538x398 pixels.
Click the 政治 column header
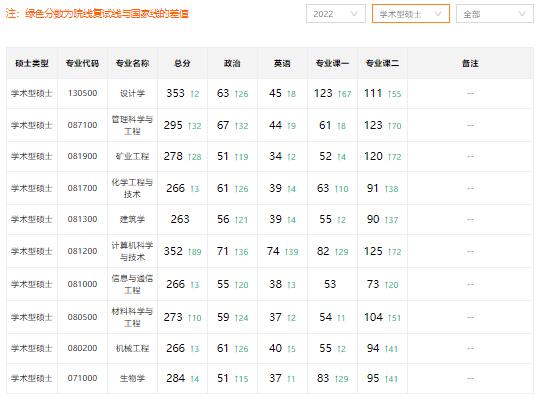click(x=232, y=63)
